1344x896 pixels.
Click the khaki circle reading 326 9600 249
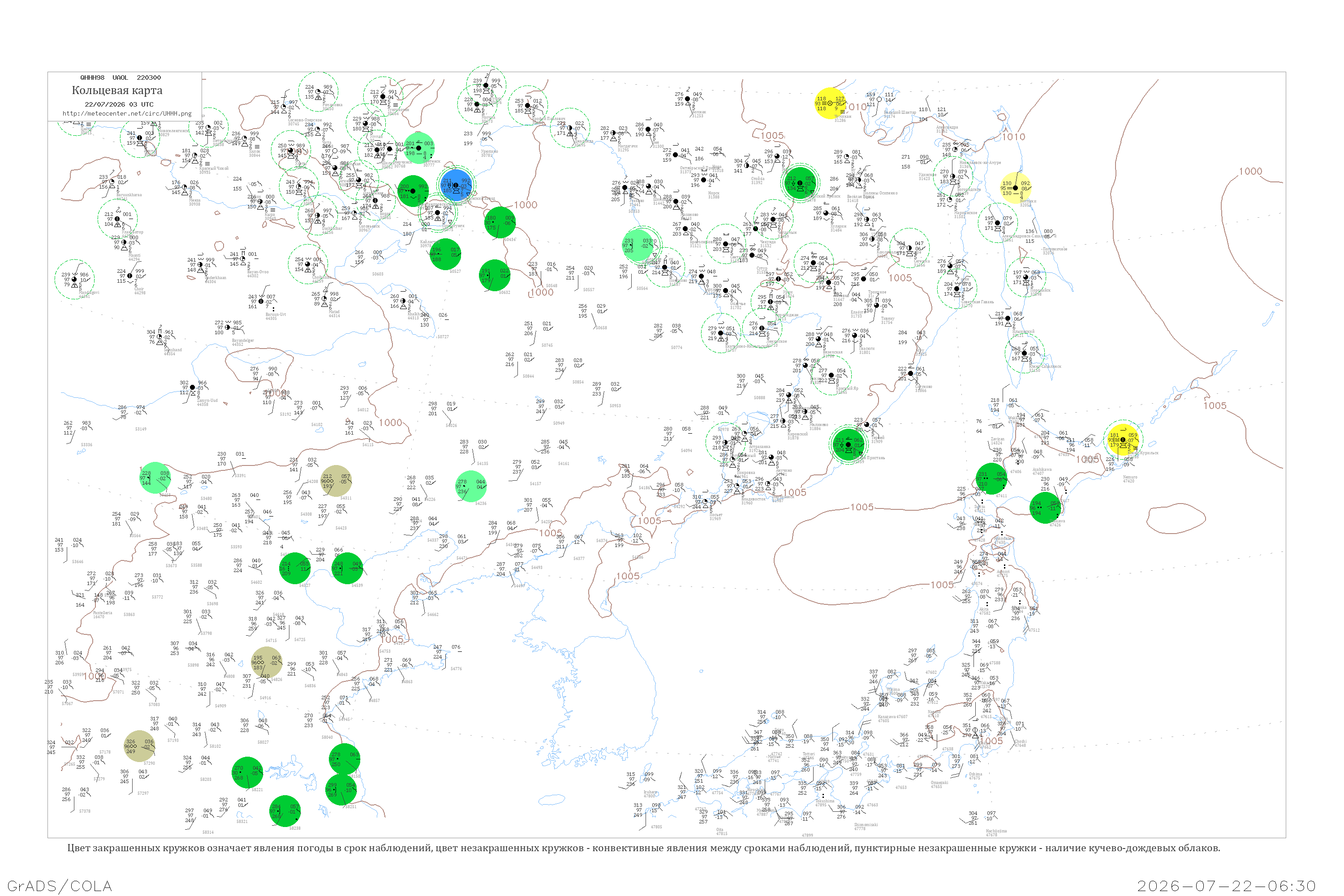coord(139,746)
